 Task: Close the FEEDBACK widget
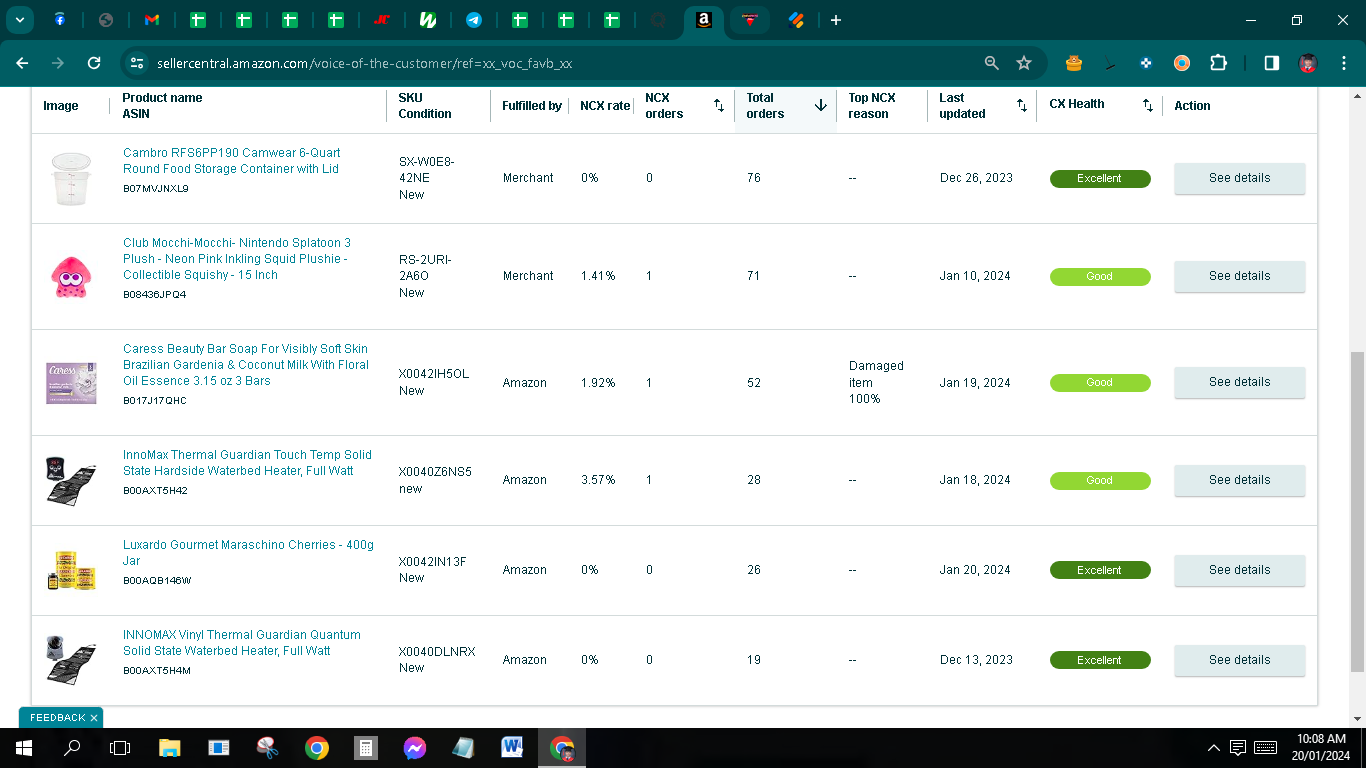[94, 718]
